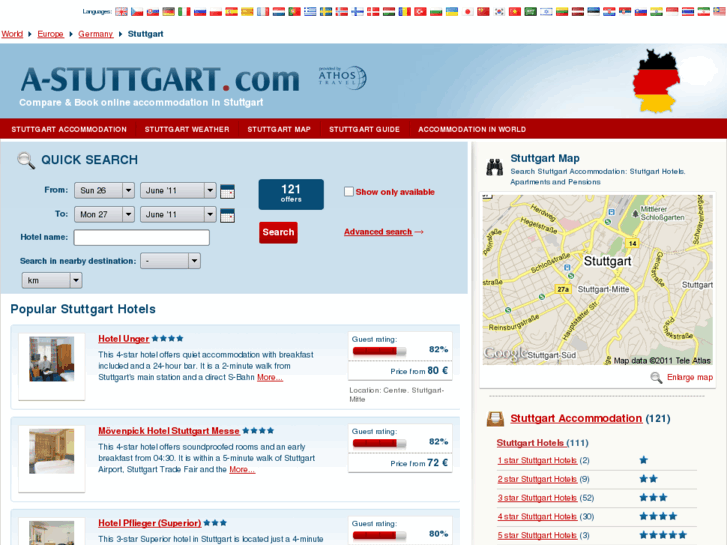Expand Search in nearby destination dropdown

[170, 261]
